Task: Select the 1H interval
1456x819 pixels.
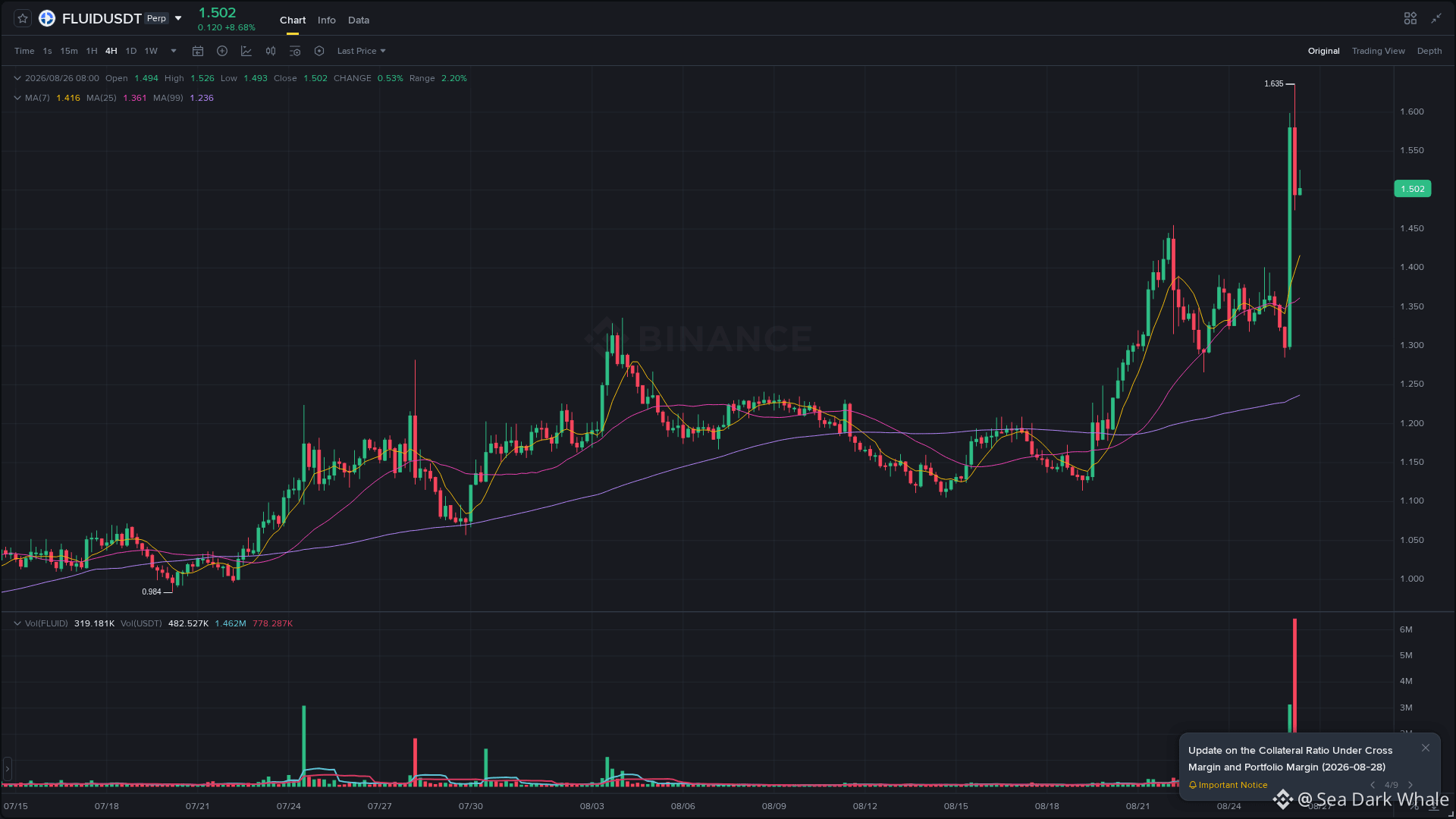Action: (x=92, y=51)
